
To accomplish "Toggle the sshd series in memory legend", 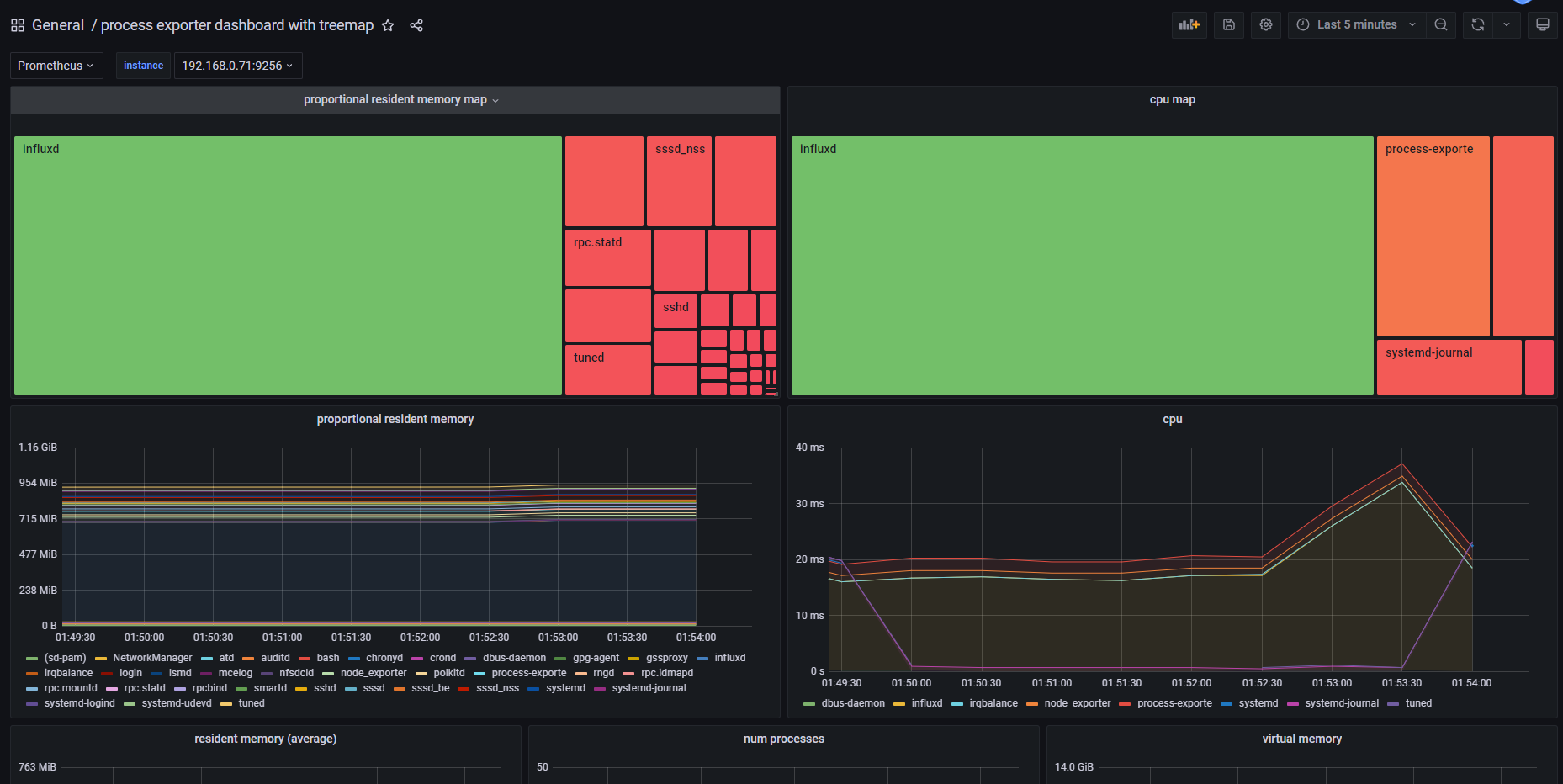I will point(325,687).
